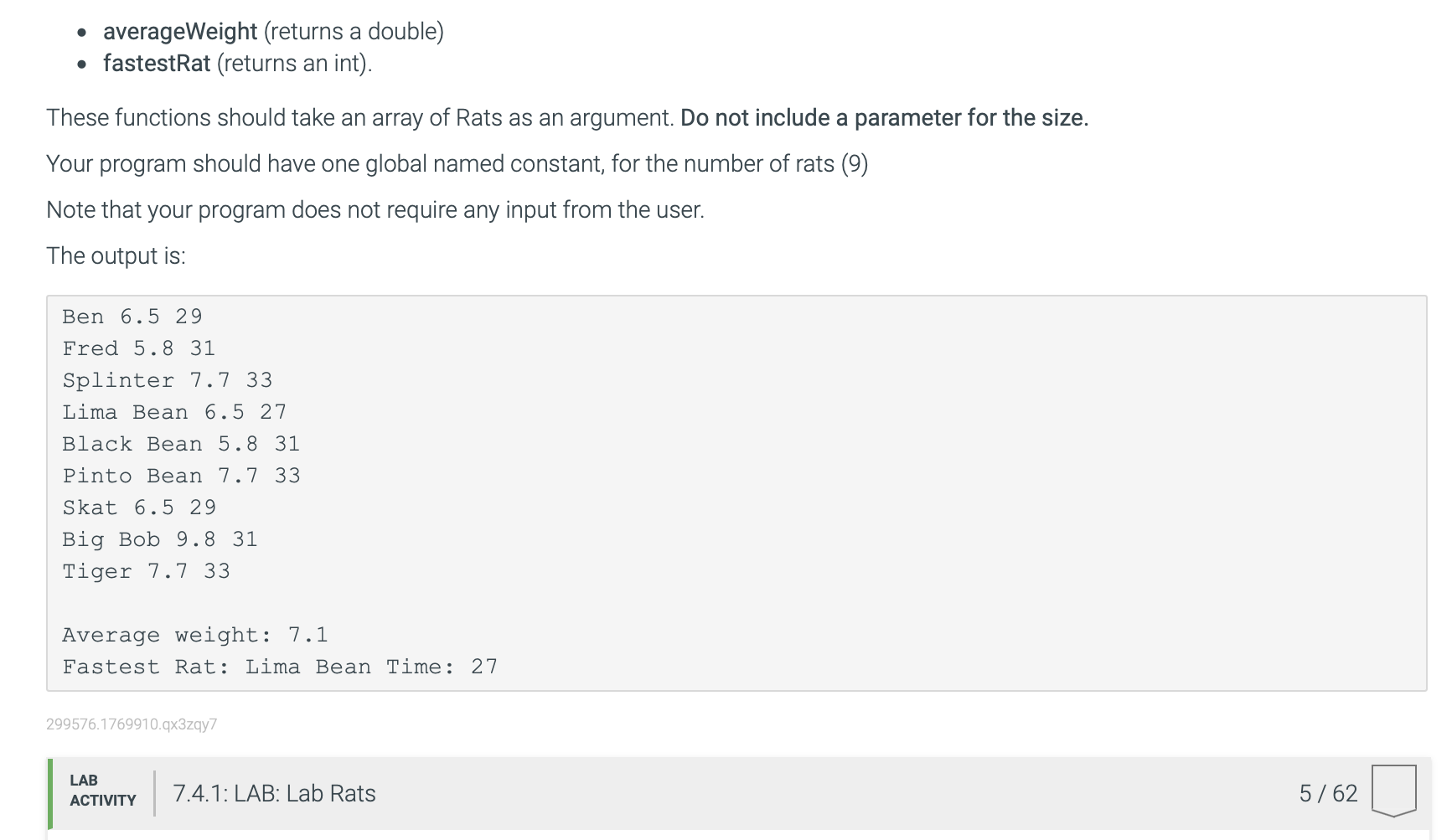Click the activity ID 299576.1769910.qx3zqy7

[x=132, y=724]
